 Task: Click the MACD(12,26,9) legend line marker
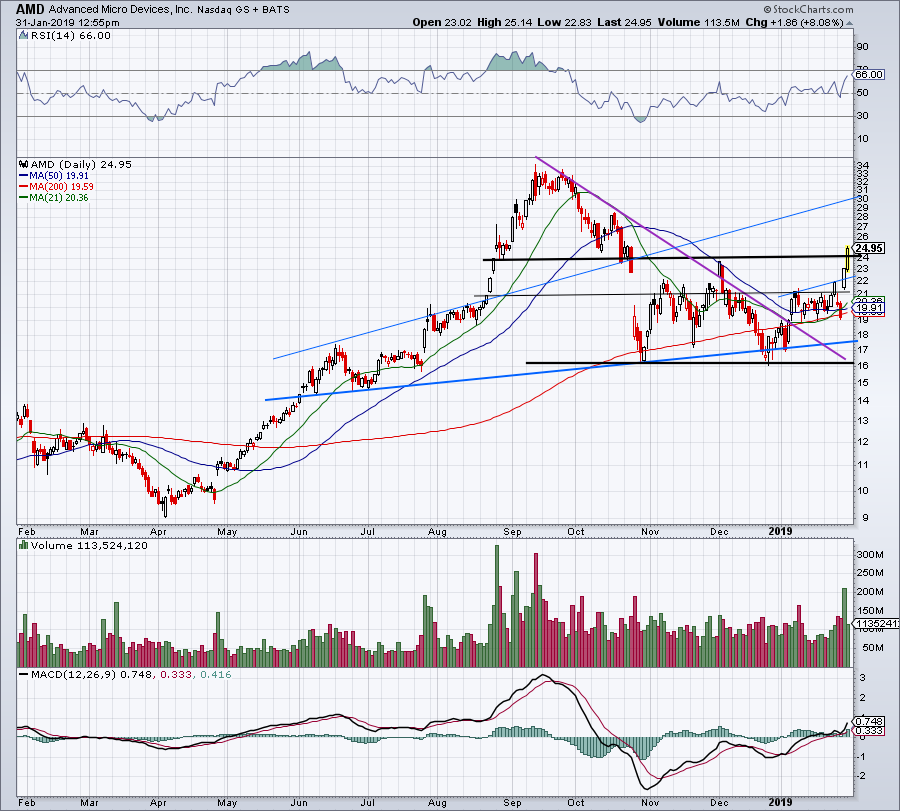24,674
